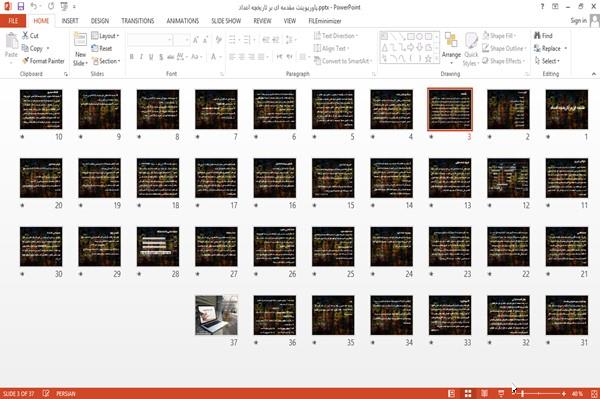
Task: Click the PowerPoint Help question mark
Action: (542, 7)
